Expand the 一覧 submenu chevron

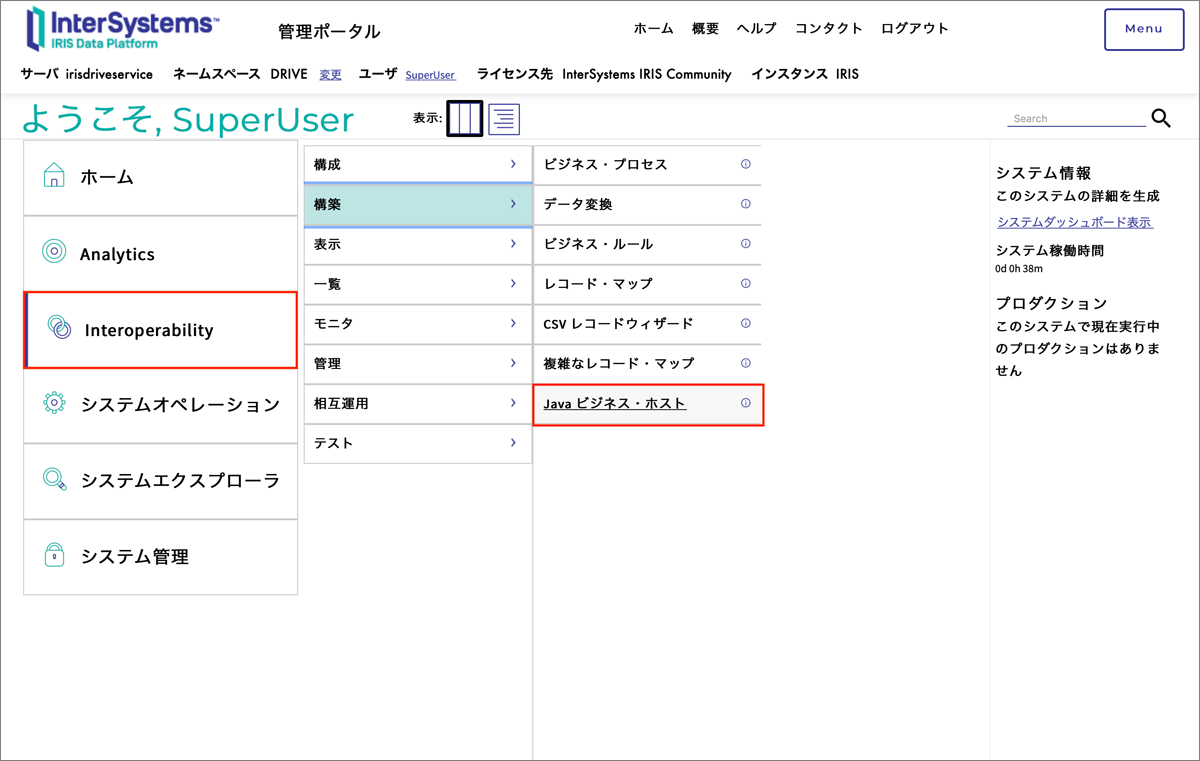pos(513,284)
